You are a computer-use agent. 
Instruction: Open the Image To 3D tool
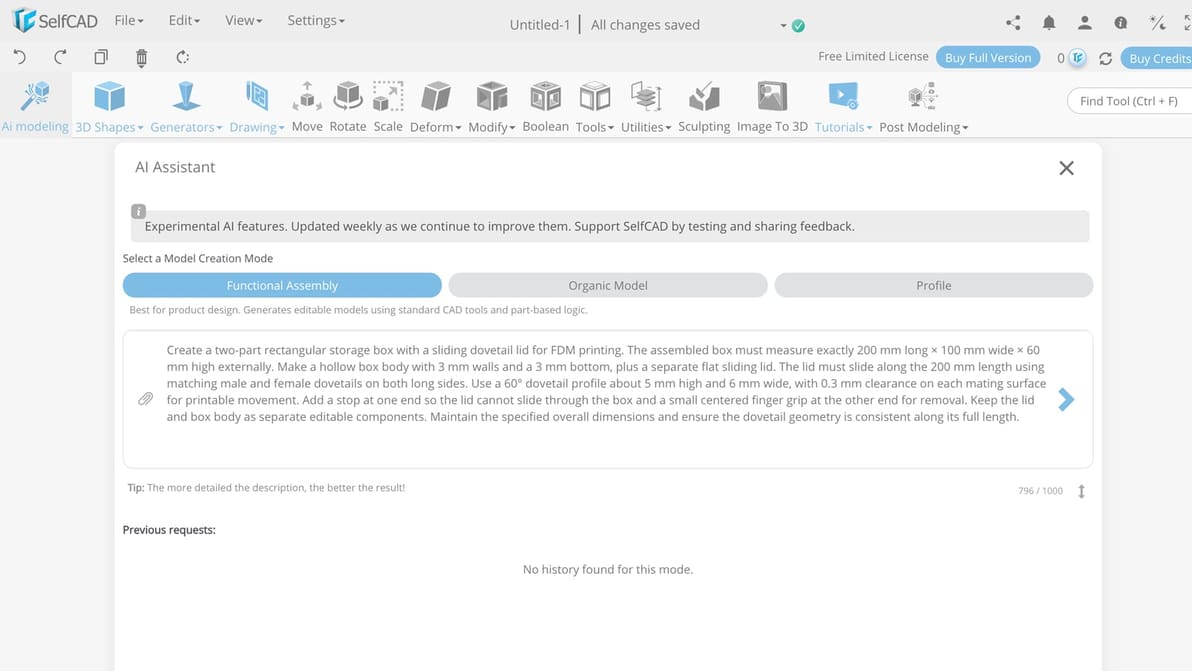pos(772,107)
